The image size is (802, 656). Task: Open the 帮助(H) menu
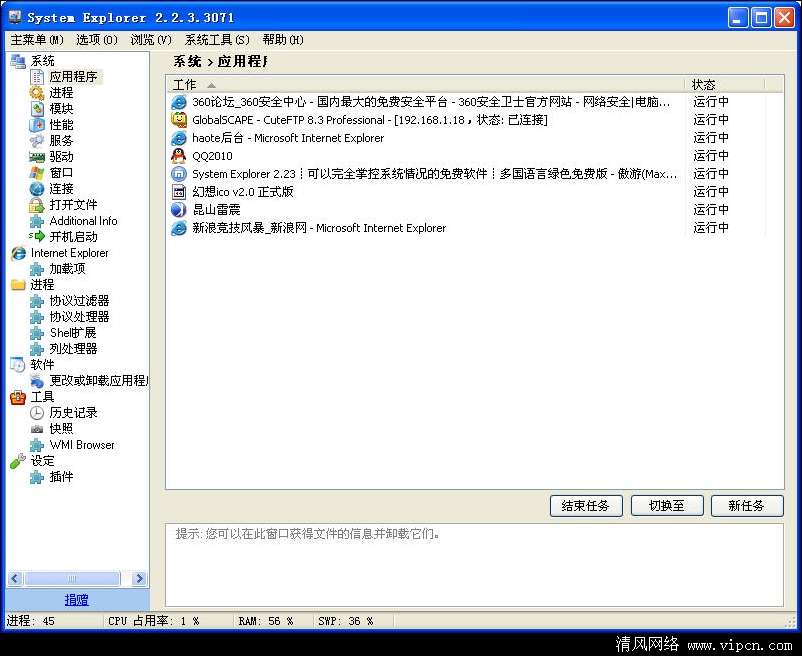pyautogui.click(x=283, y=40)
